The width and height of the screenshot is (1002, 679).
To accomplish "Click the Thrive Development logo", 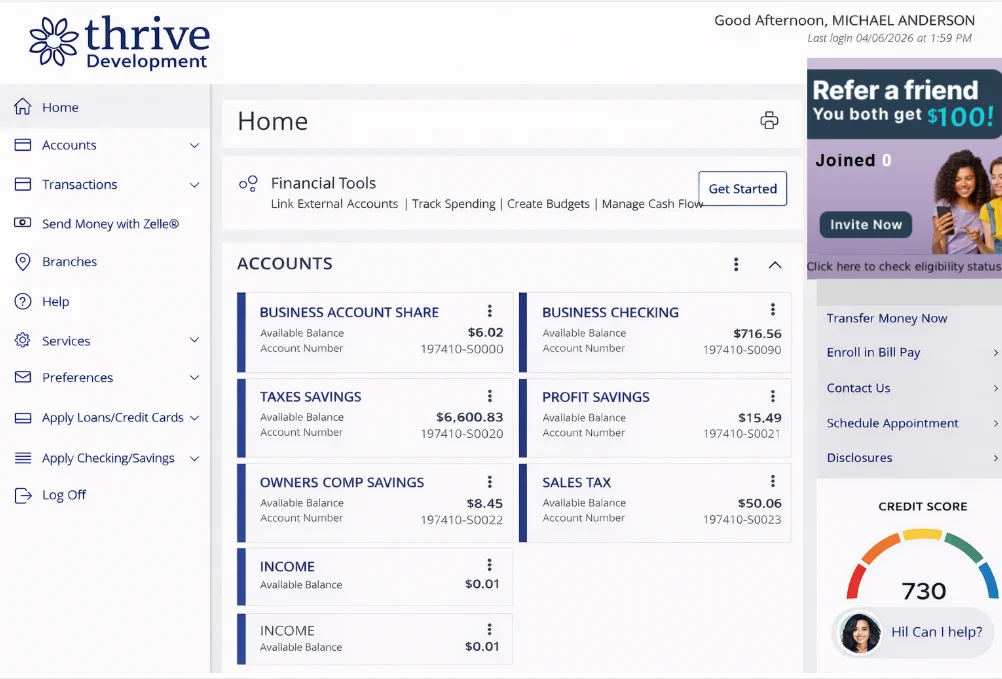I will click(119, 42).
